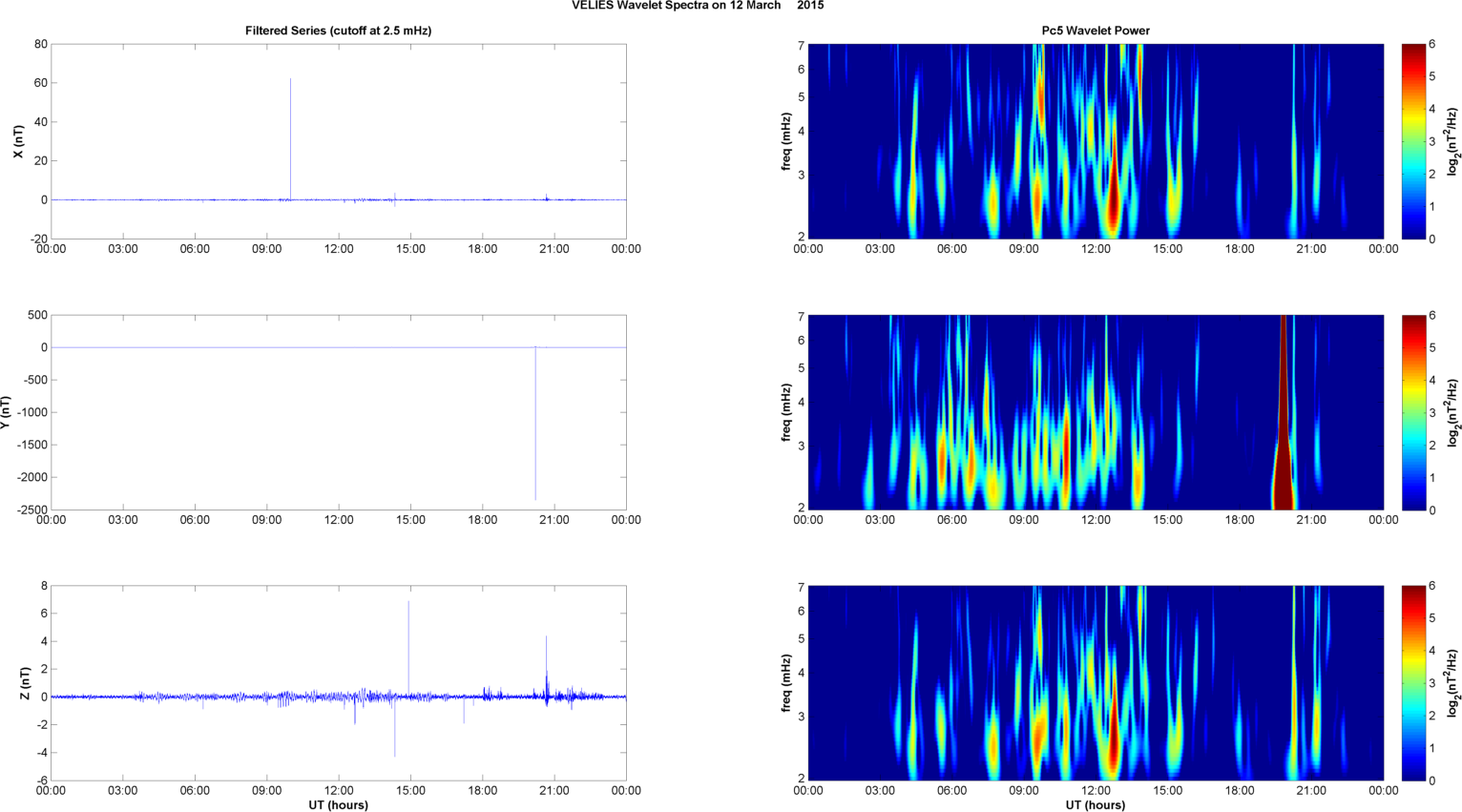Click the "-1000" tick on the Y (nT) axis
This screenshot has height=812, width=1462.
(x=31, y=412)
